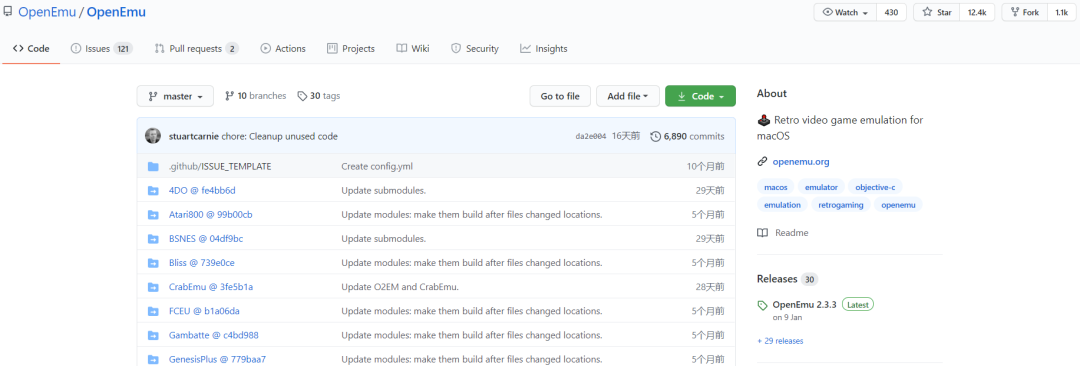Viewport: 1080px width, 366px height.
Task: Click the OpenEmu 2.3.3 release tag icon
Action: (x=762, y=305)
